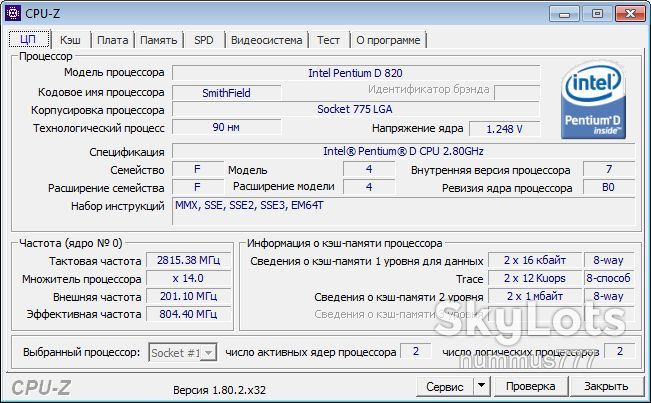Click the CPU-Z app icon in the title bar
Viewport: 651px width, 403px height.
[x=12, y=13]
